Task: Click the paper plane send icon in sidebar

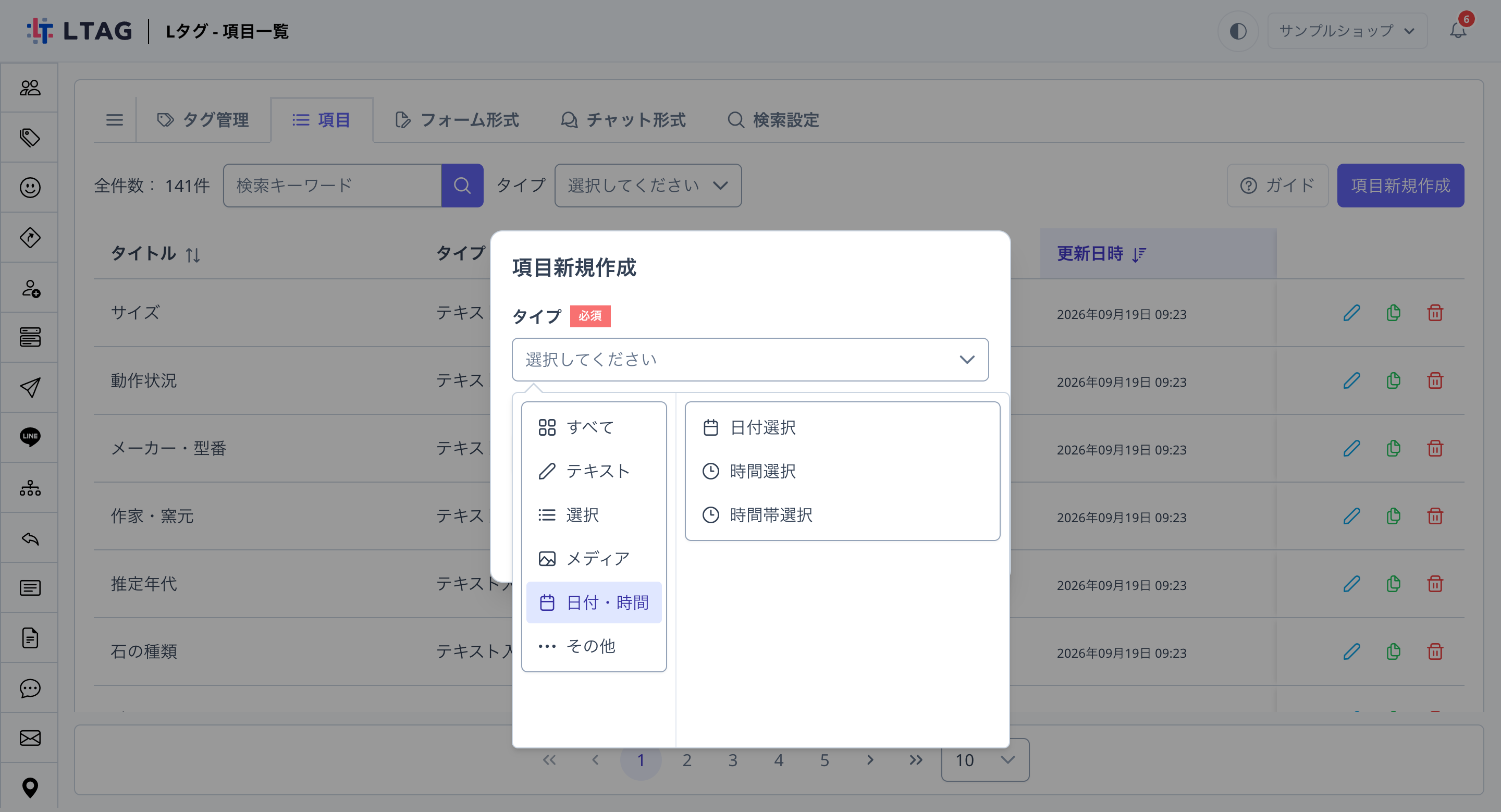Action: tap(30, 387)
